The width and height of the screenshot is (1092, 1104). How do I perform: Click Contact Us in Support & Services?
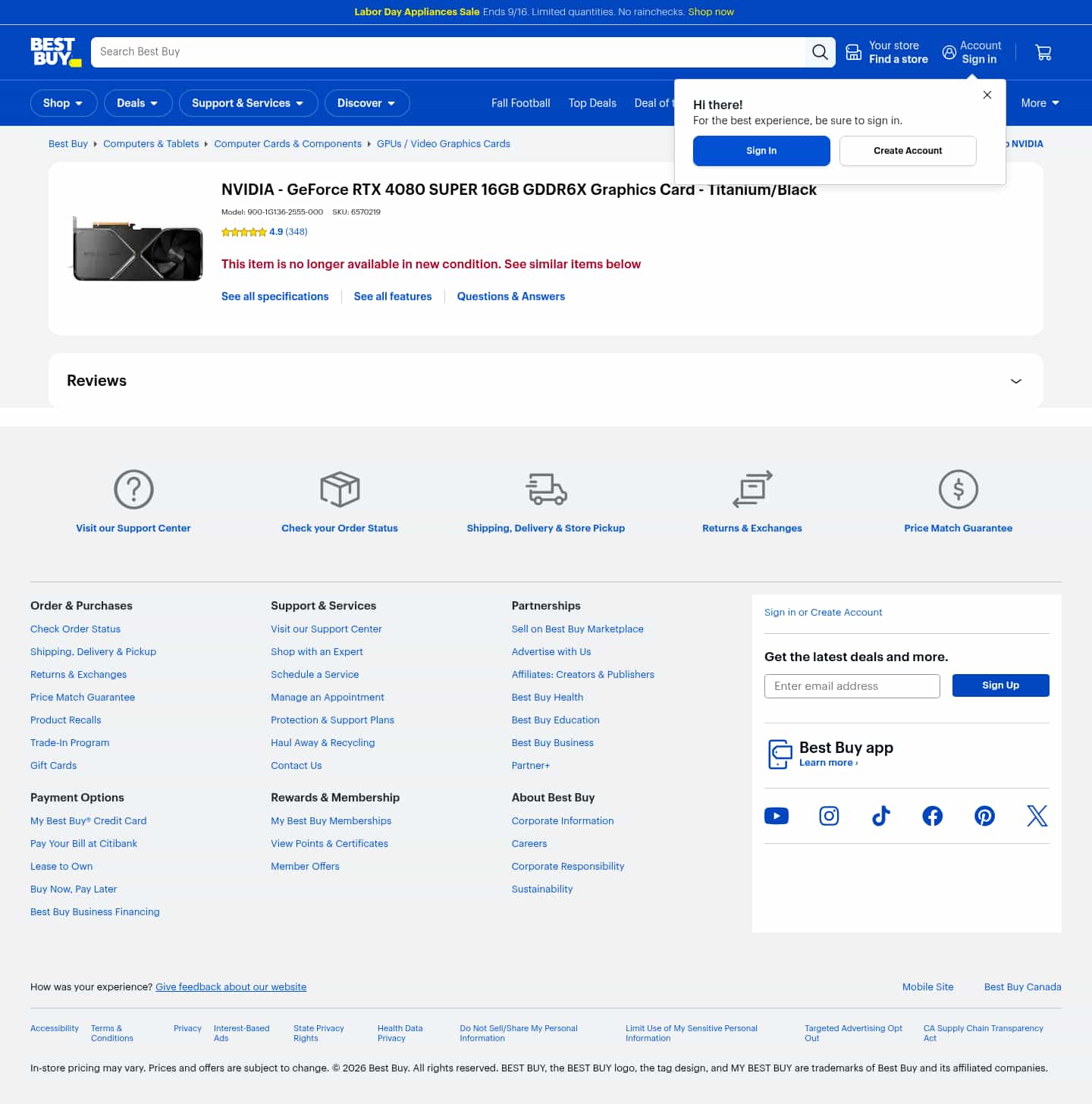(x=297, y=766)
